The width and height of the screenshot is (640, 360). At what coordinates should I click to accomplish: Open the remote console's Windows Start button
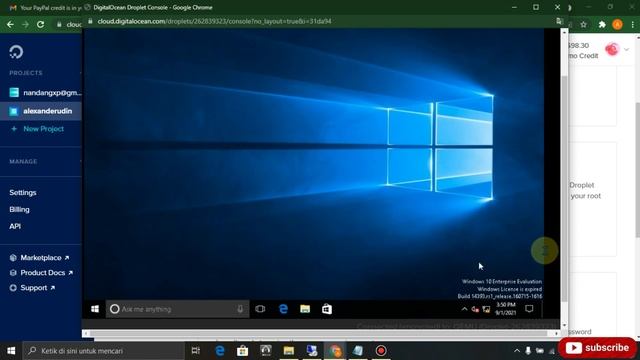[95, 309]
